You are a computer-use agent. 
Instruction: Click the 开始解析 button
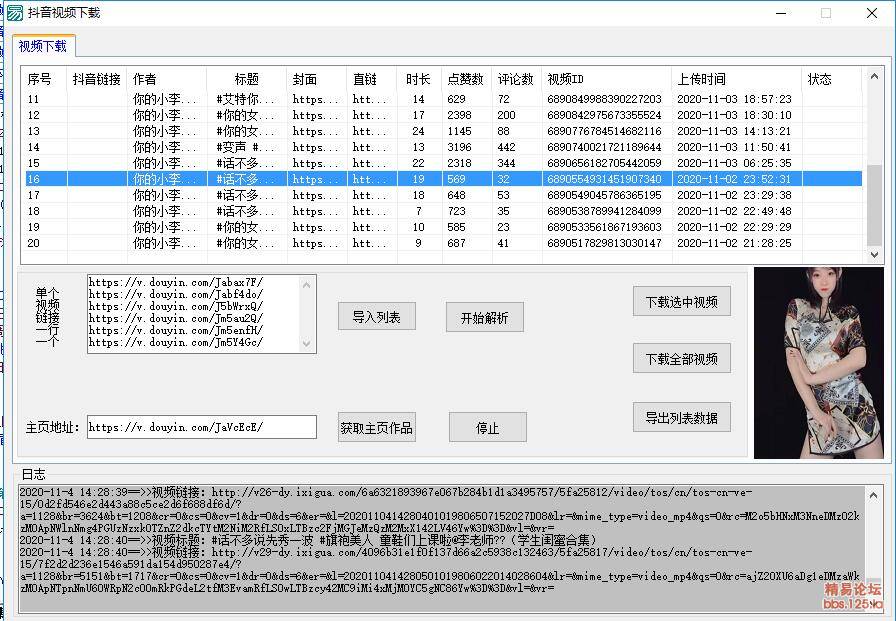coord(485,318)
